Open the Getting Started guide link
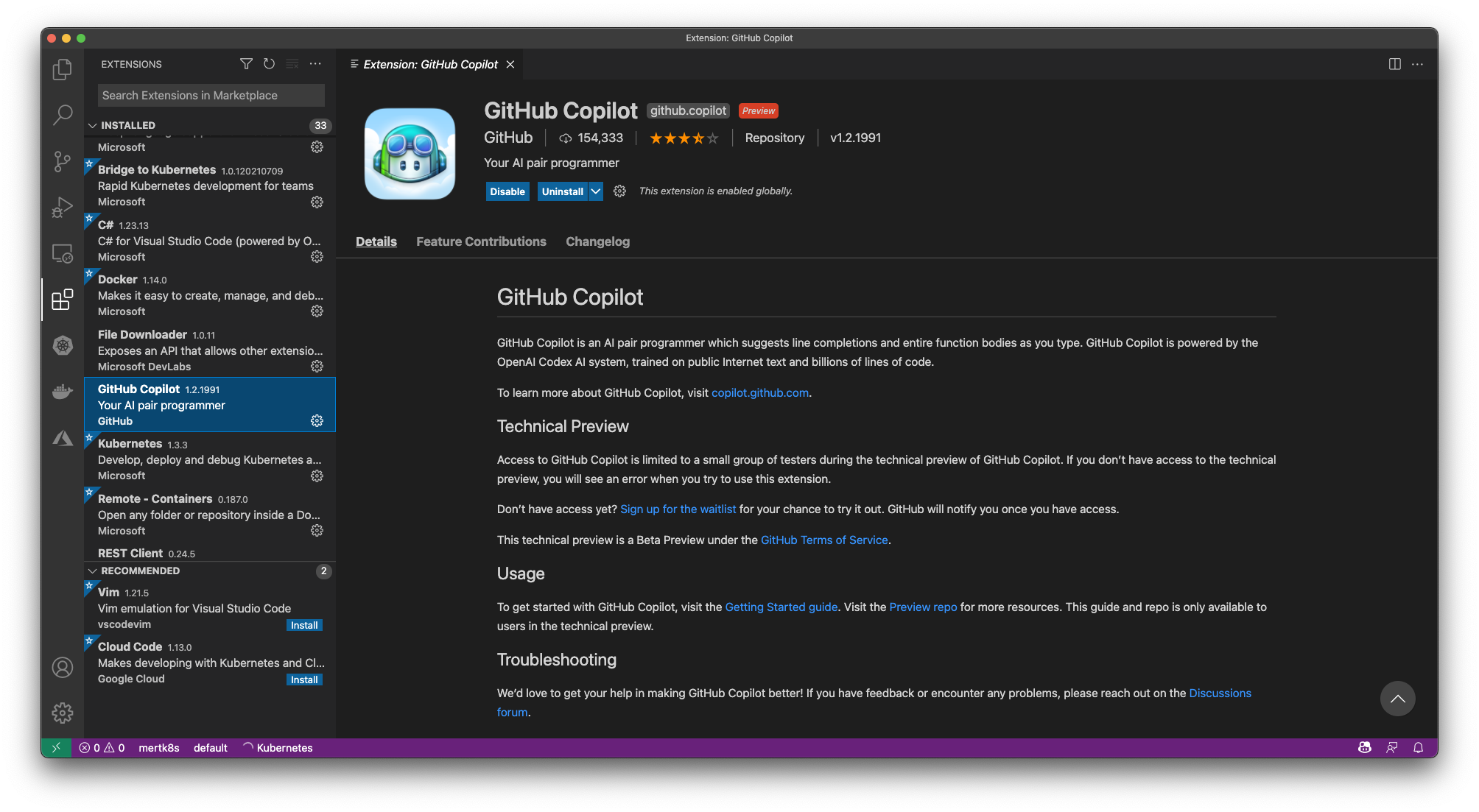Image resolution: width=1479 pixels, height=812 pixels. point(781,607)
